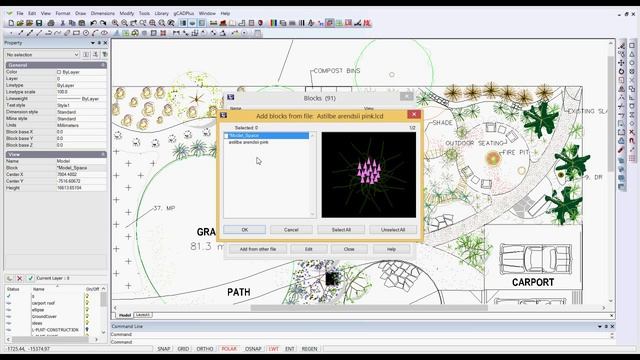Image resolution: width=640 pixels, height=360 pixels.
Task: Click the red magnet icon in far-right toolbar
Action: click(x=632, y=141)
